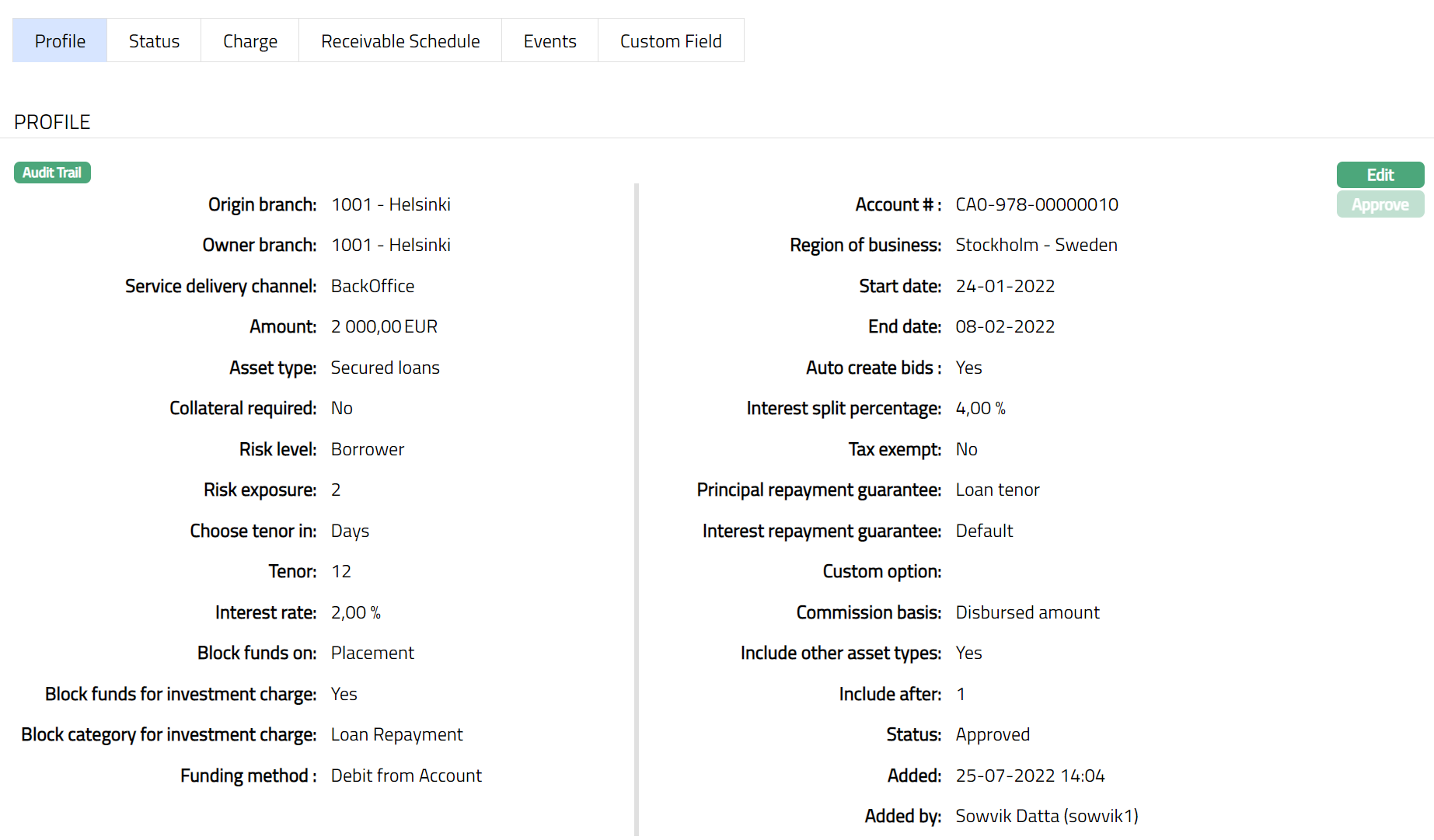Click the amount value 2 000,00 EUR
This screenshot has height=840, width=1434.
tap(384, 327)
